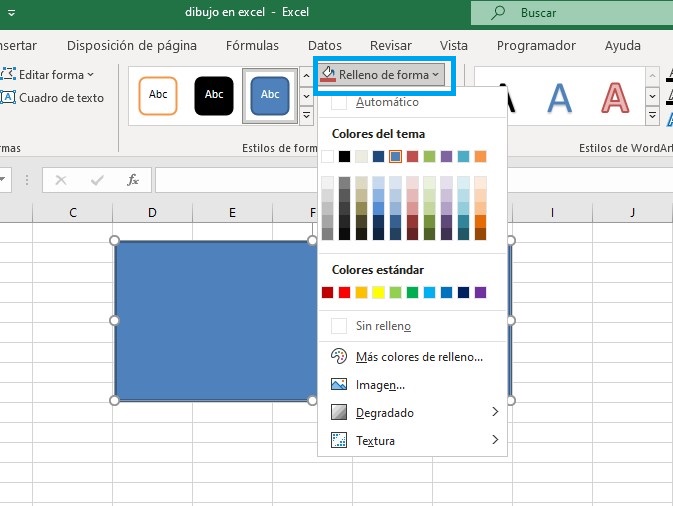Select column I header
This screenshot has width=673, height=506.
(x=552, y=212)
